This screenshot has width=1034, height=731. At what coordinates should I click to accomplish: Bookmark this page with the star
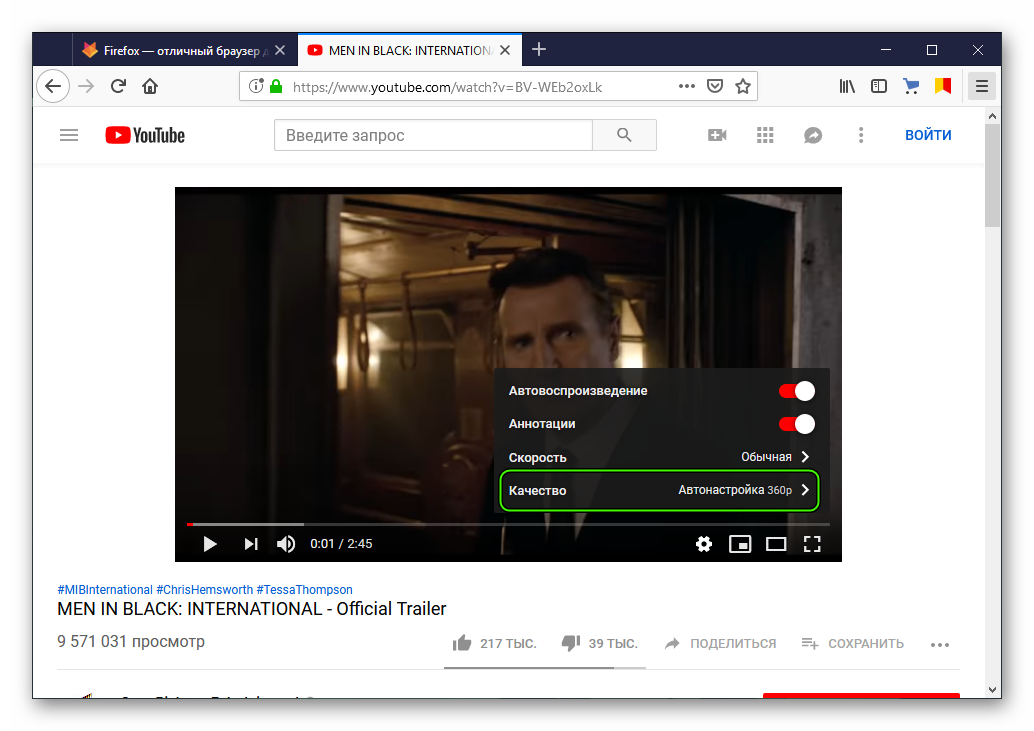(743, 86)
